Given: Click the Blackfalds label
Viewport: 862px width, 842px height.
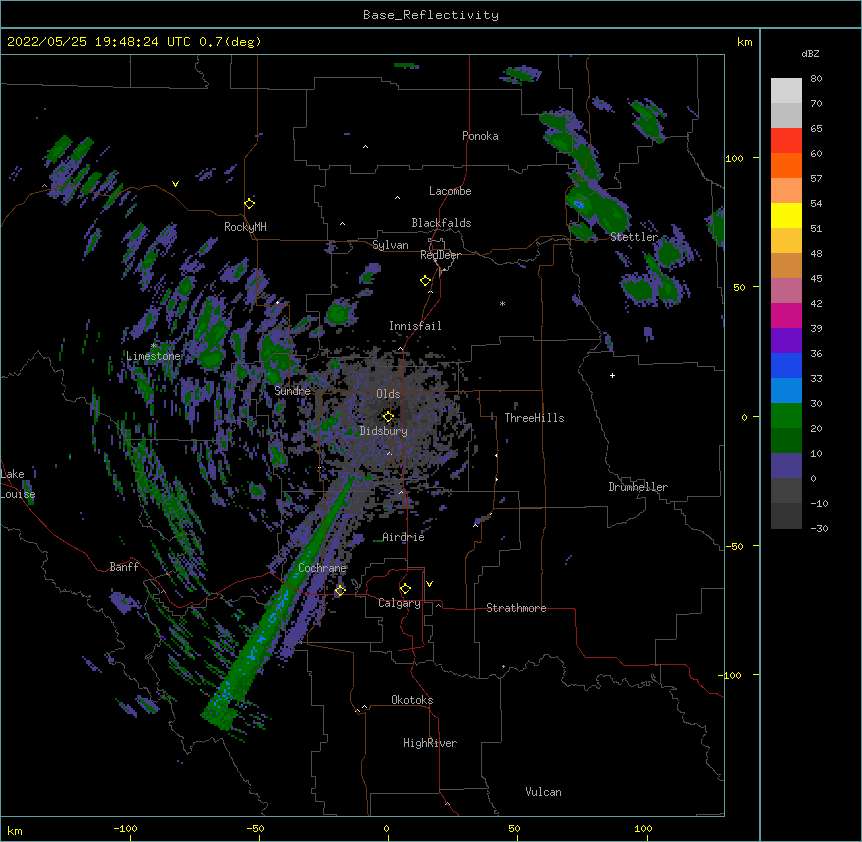Looking at the screenshot, I should (x=441, y=223).
